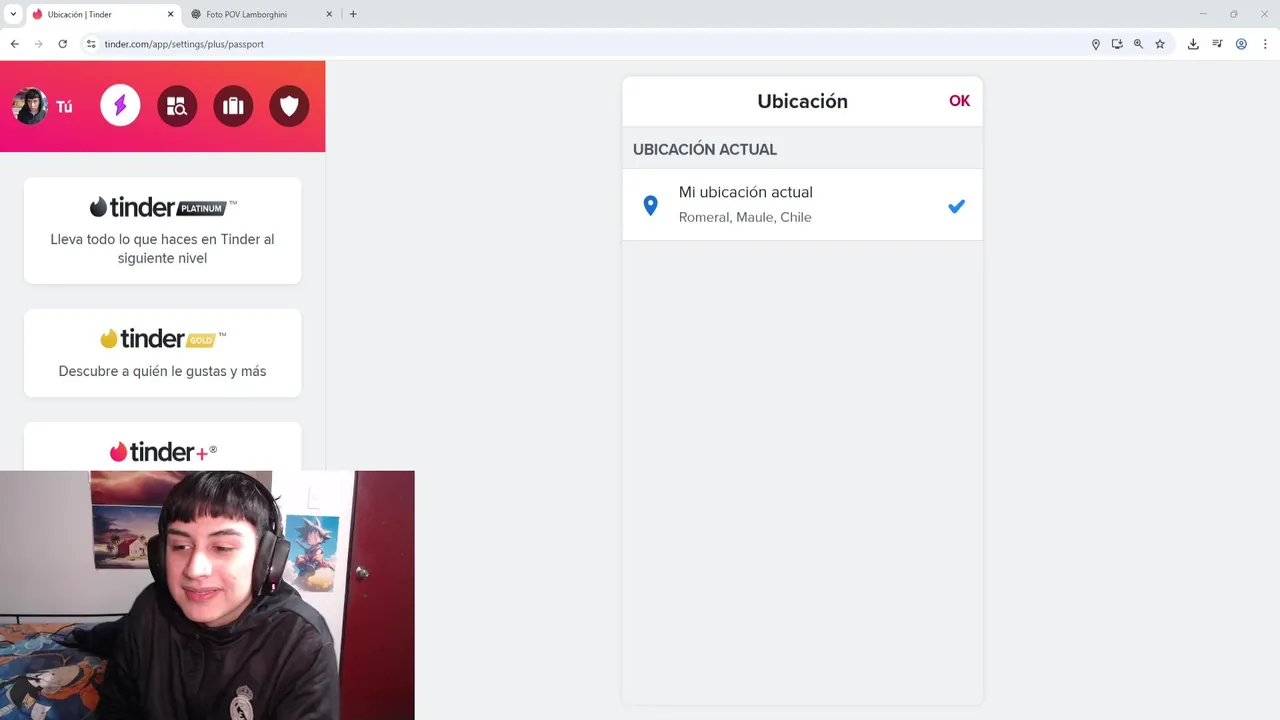Open the Boost lightning icon
This screenshot has height=720, width=1280.
[120, 105]
